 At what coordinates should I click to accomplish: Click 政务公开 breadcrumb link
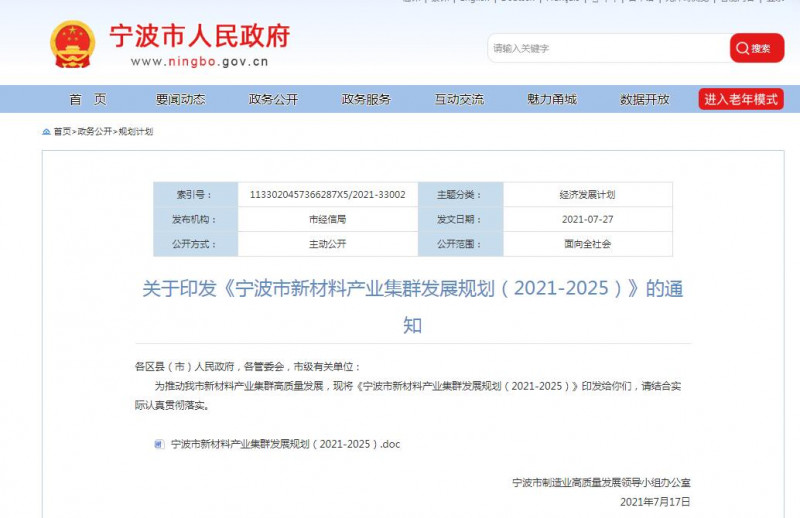(95, 131)
